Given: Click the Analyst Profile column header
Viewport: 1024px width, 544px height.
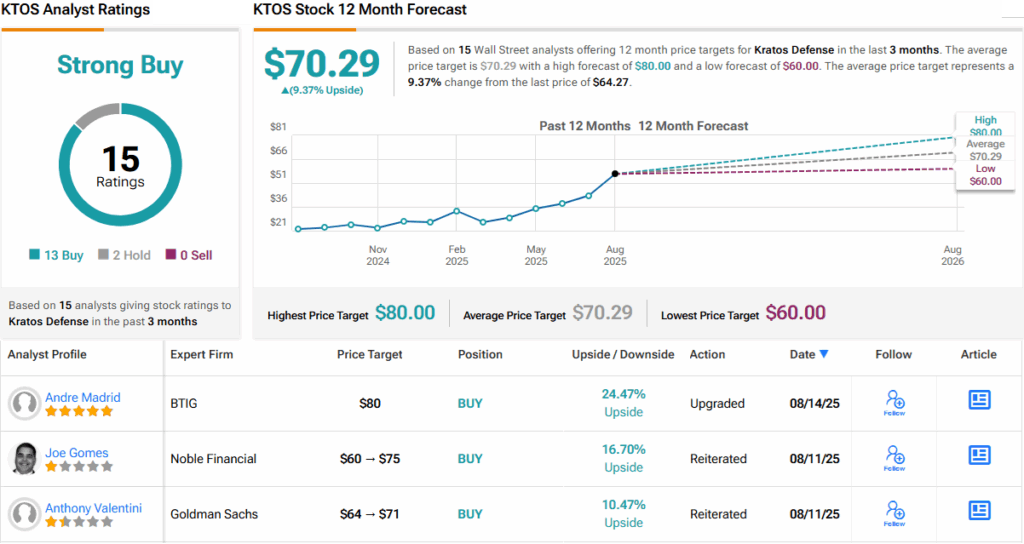Looking at the screenshot, I should tap(47, 354).
